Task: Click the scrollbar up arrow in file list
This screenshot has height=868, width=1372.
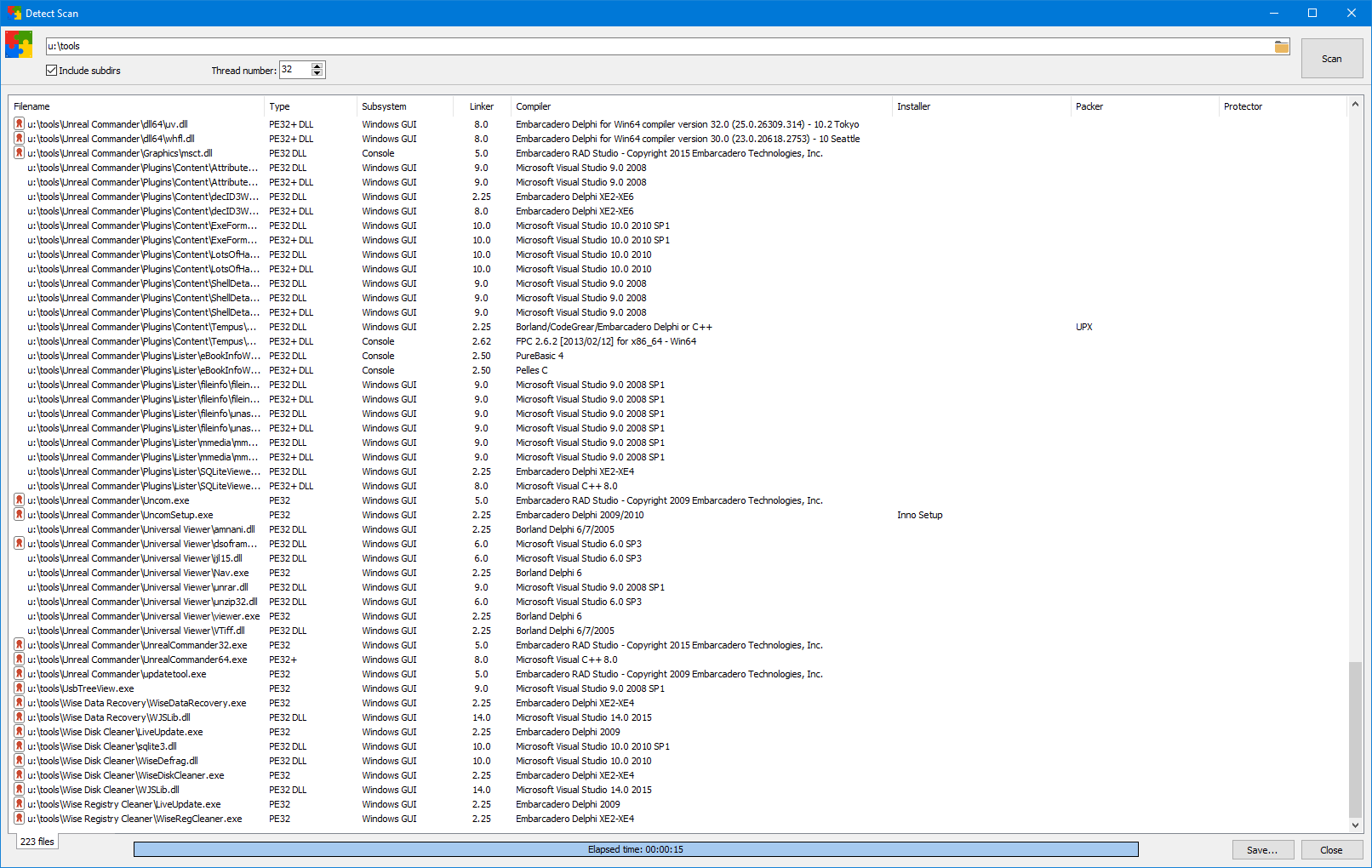Action: pyautogui.click(x=1355, y=105)
